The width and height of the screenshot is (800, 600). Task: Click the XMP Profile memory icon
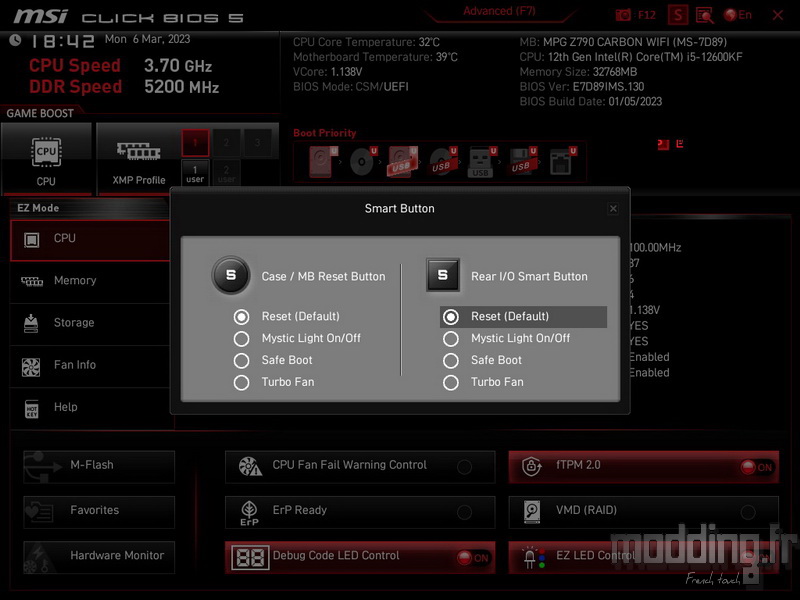[138, 152]
